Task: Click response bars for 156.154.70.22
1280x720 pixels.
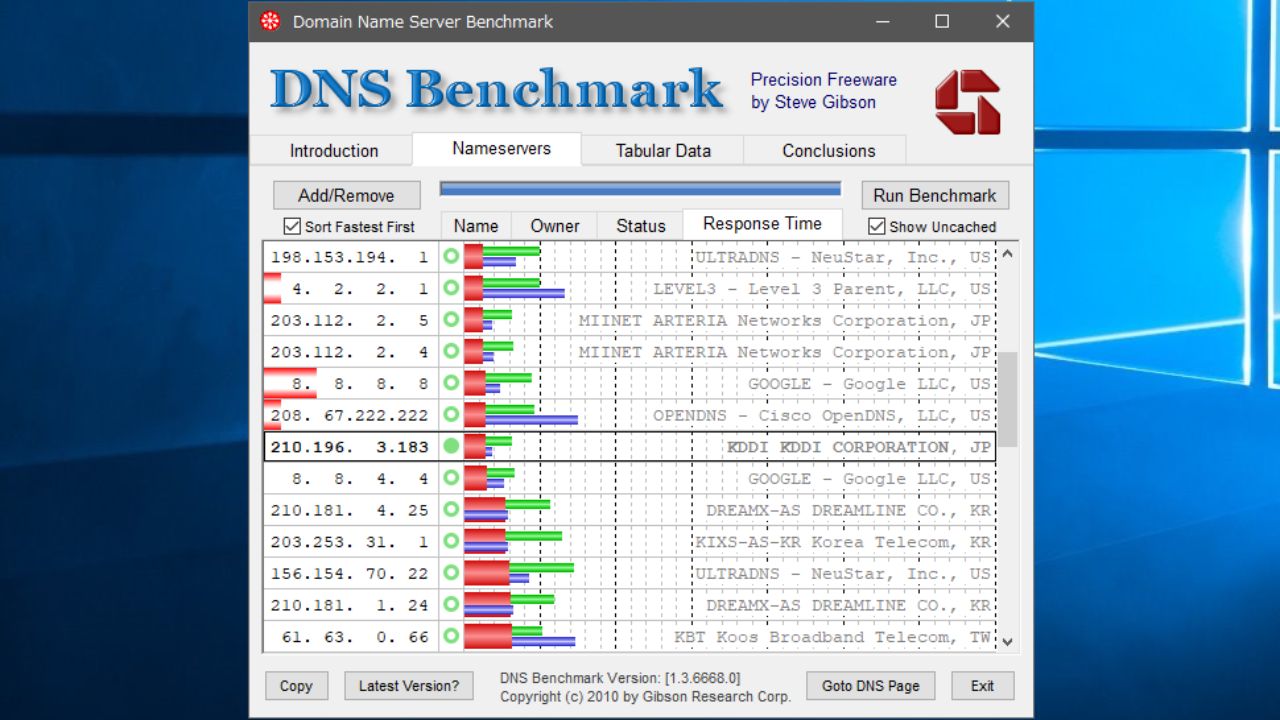Action: point(519,573)
